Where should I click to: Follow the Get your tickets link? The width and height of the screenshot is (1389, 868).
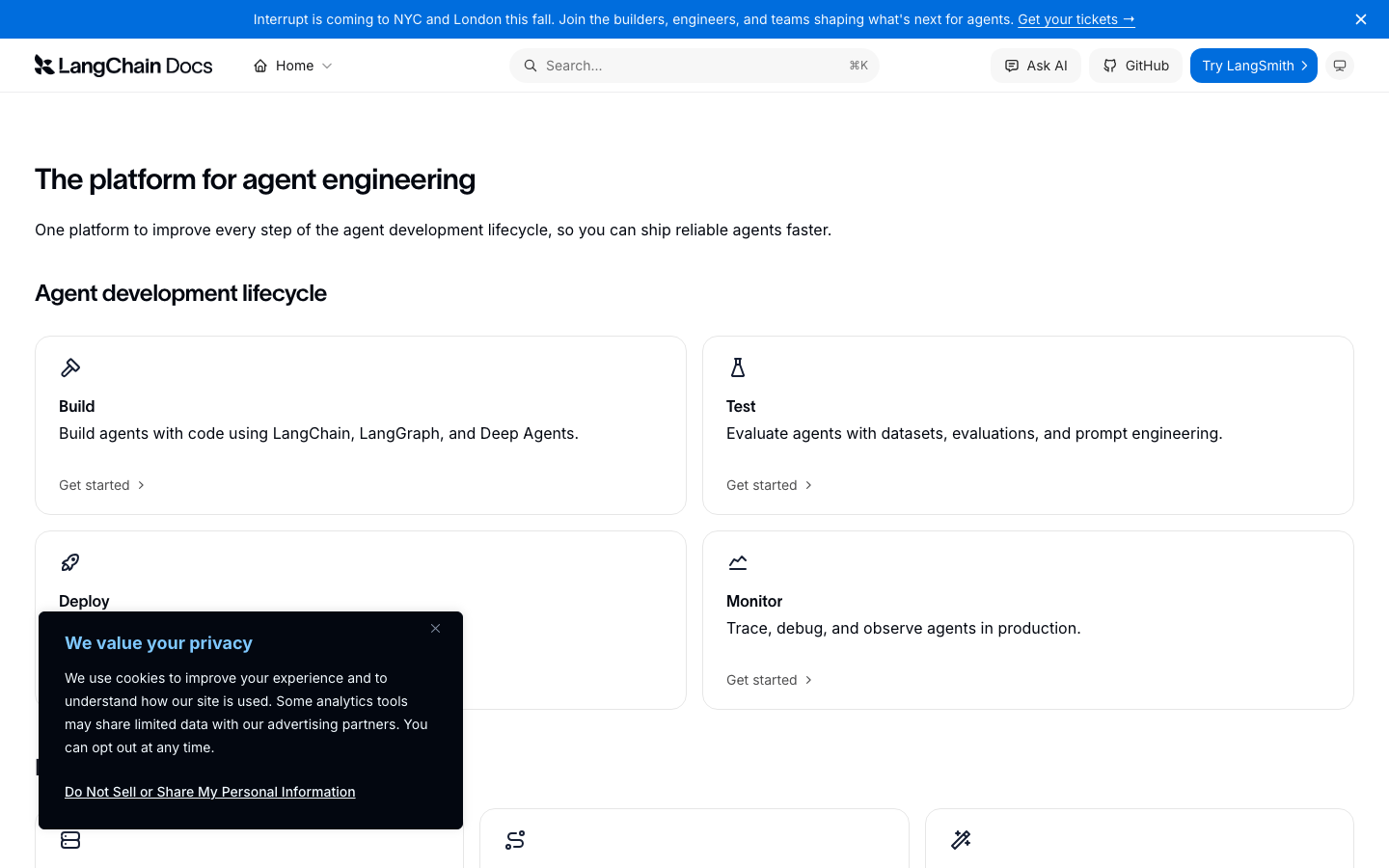click(1076, 19)
